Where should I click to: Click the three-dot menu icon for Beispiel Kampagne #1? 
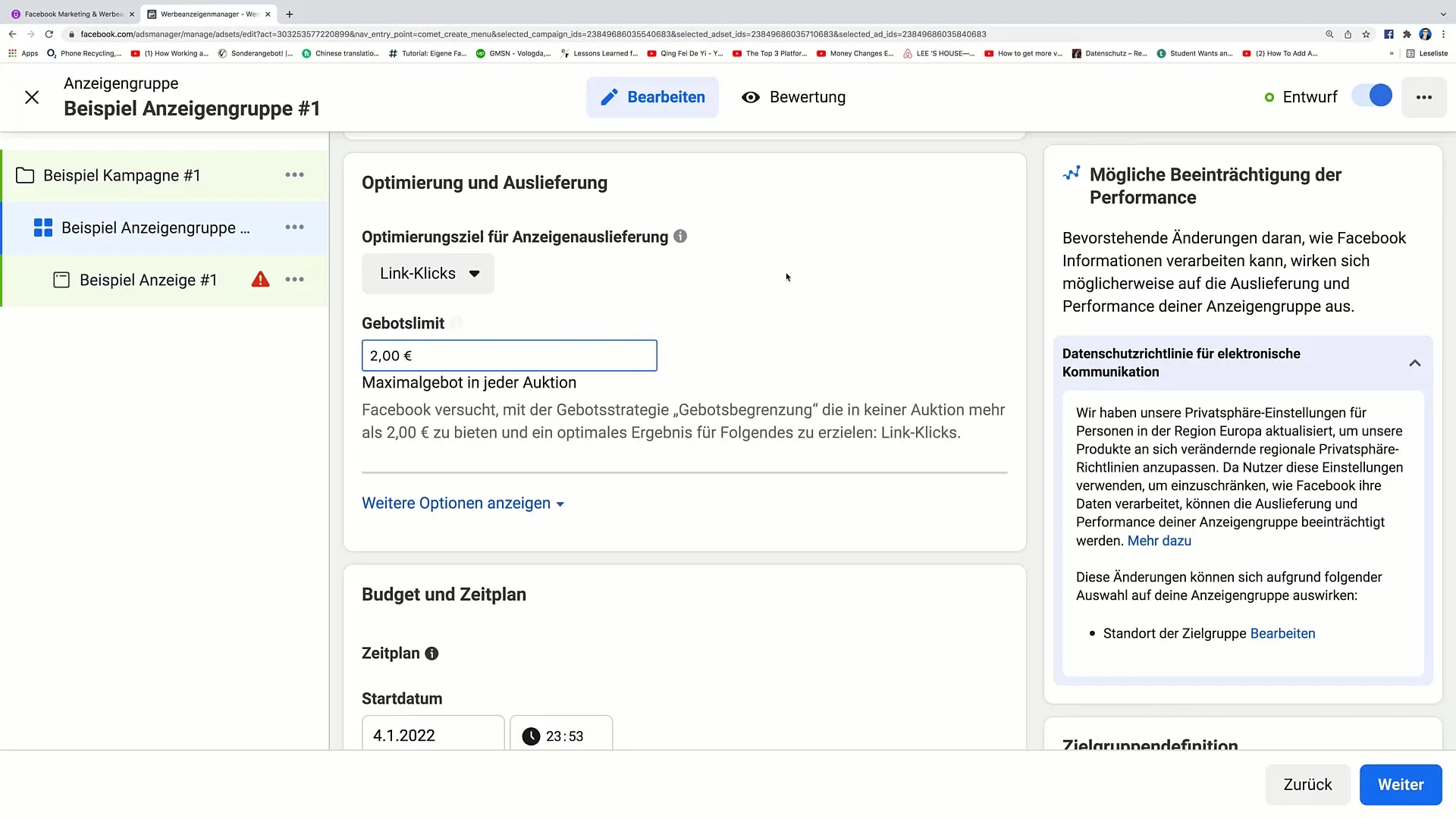tap(295, 175)
